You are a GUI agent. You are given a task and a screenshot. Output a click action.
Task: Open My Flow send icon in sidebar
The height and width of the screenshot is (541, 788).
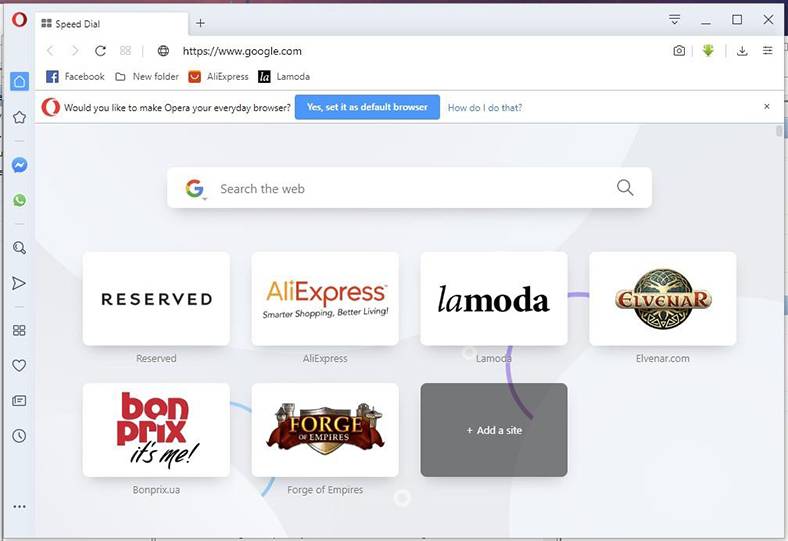point(19,283)
